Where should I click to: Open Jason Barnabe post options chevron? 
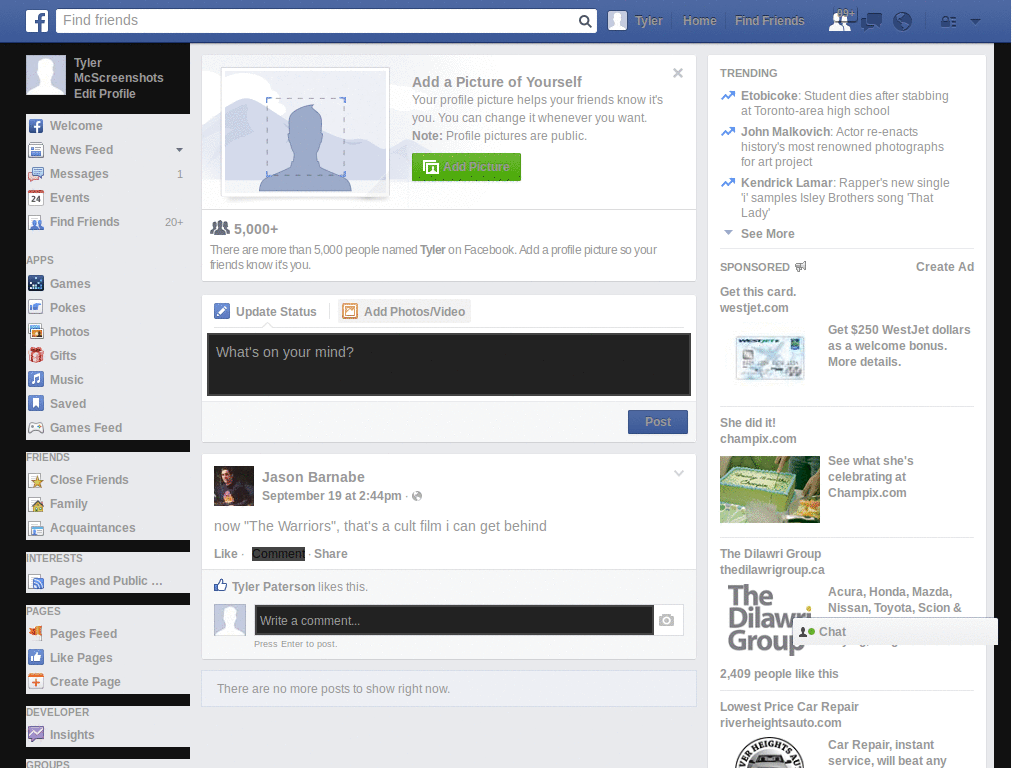click(679, 473)
